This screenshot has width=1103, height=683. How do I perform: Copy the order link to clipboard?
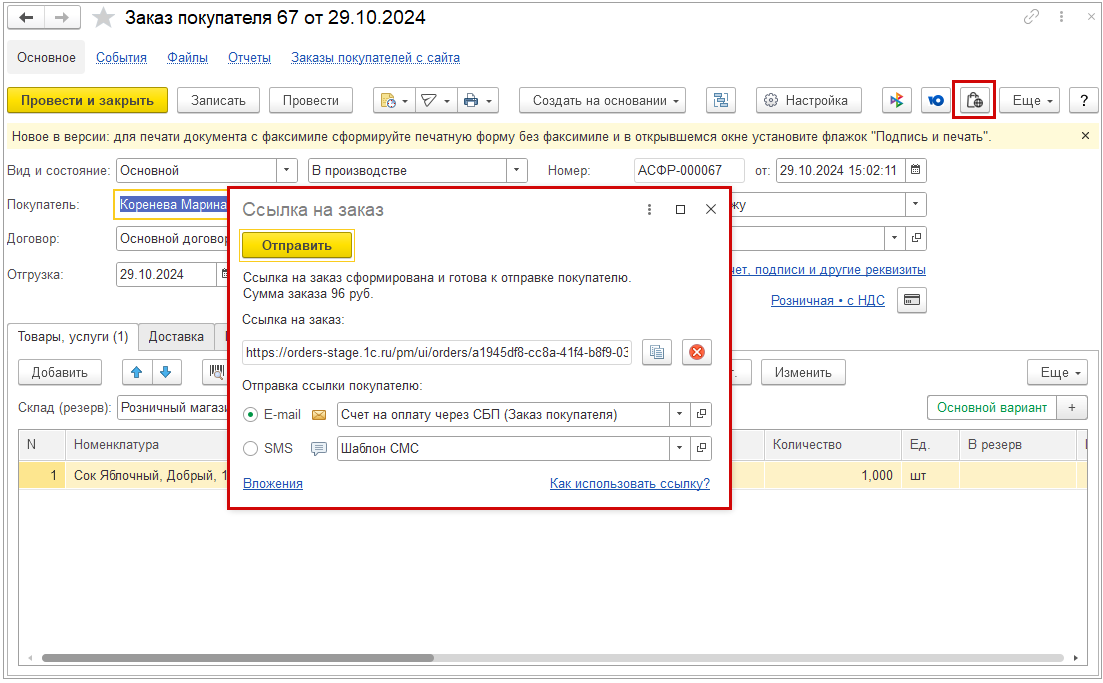(657, 352)
